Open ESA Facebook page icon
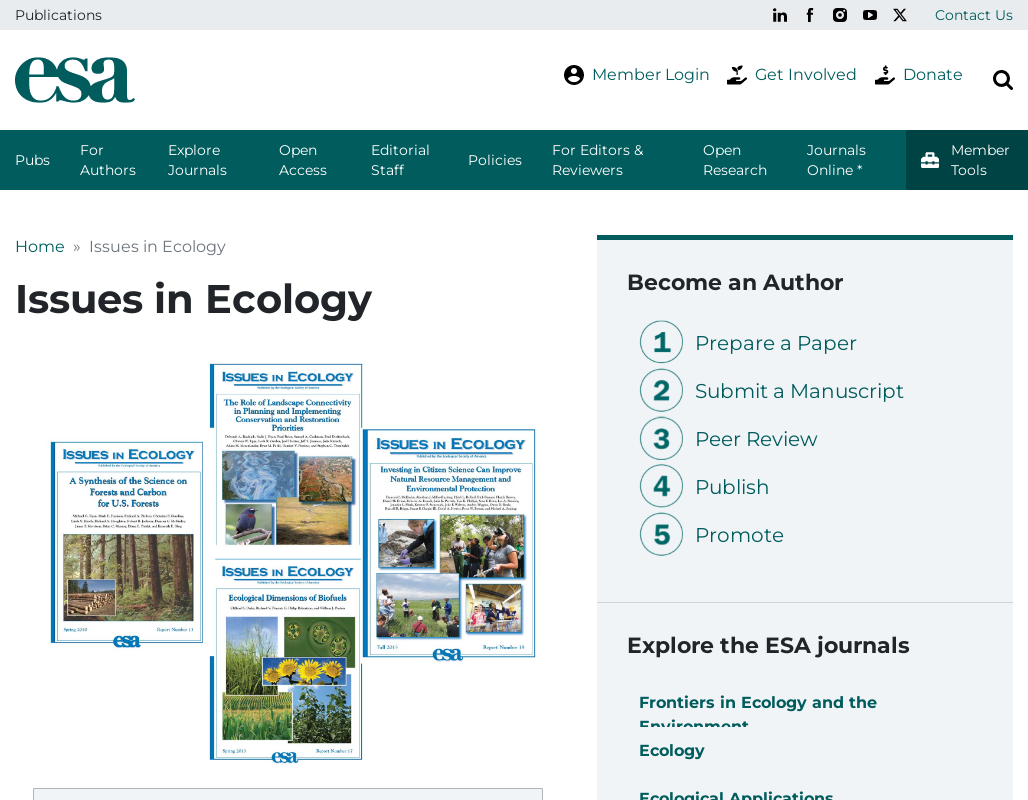The image size is (1028, 800). pyautogui.click(x=810, y=15)
